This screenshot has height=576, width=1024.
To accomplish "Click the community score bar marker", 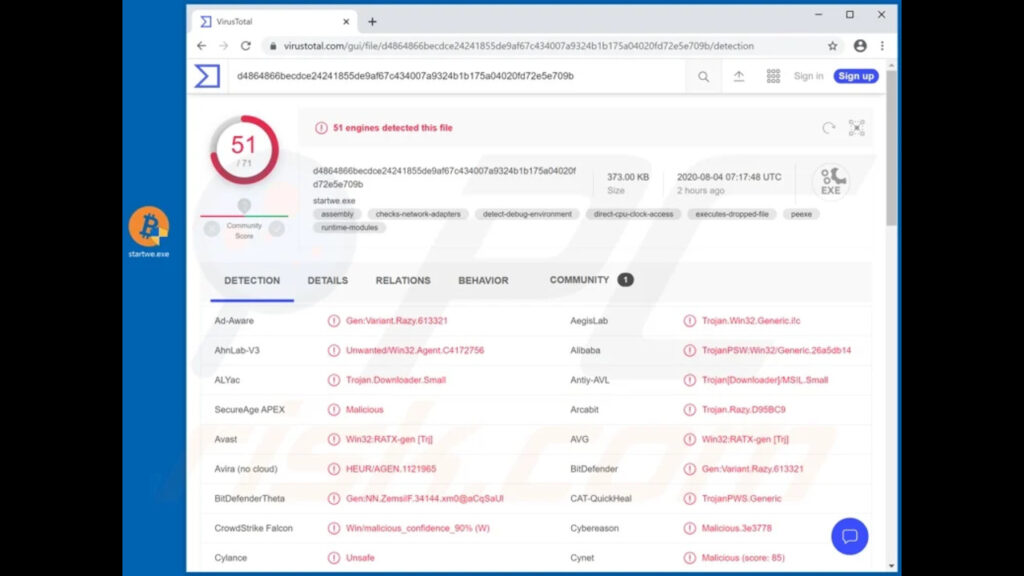I will (x=244, y=206).
